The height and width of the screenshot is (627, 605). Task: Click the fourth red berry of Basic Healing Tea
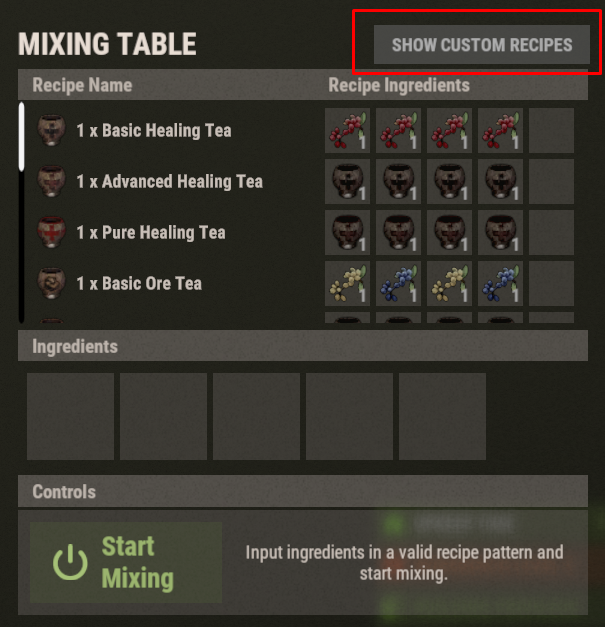point(500,130)
